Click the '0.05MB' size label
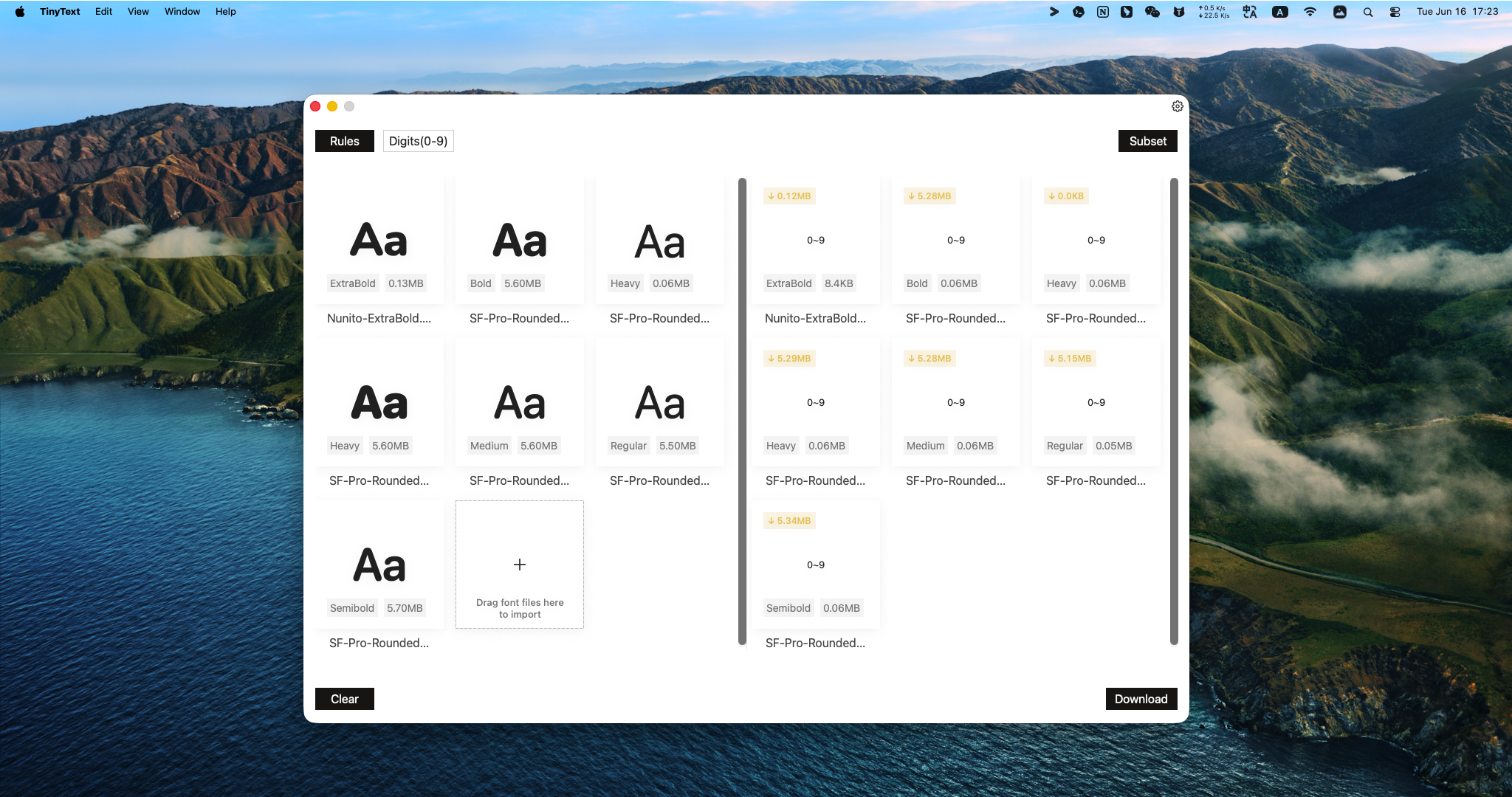Viewport: 1512px width, 797px height. click(1114, 446)
